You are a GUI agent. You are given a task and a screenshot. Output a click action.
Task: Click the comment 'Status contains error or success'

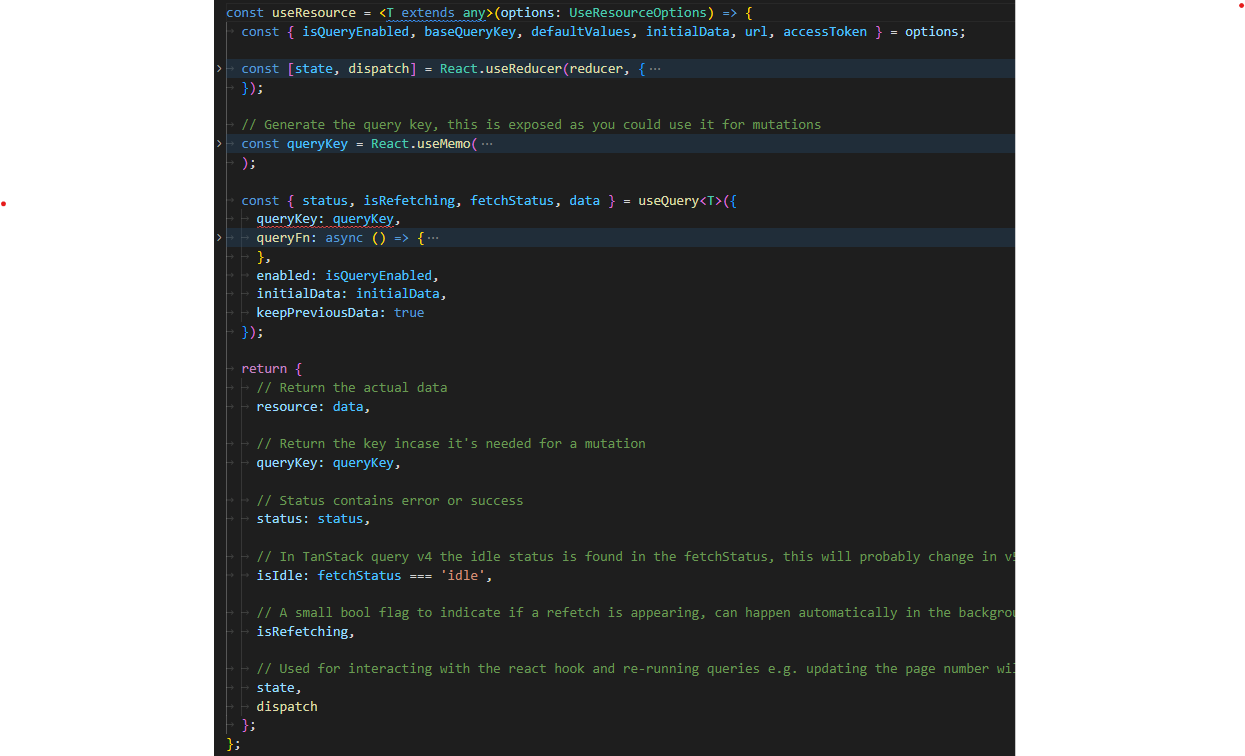tap(390, 501)
